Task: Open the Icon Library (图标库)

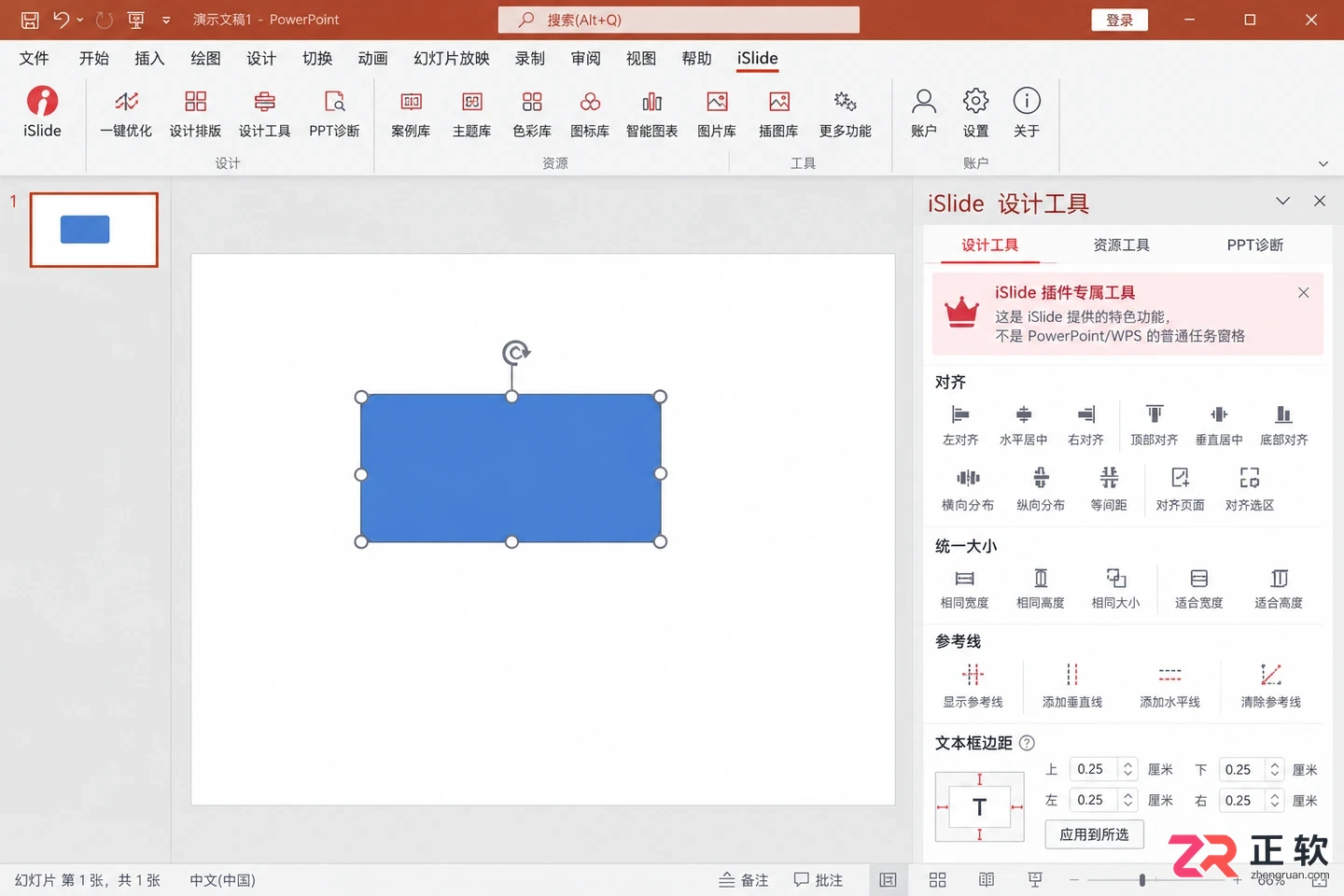Action: [x=590, y=114]
